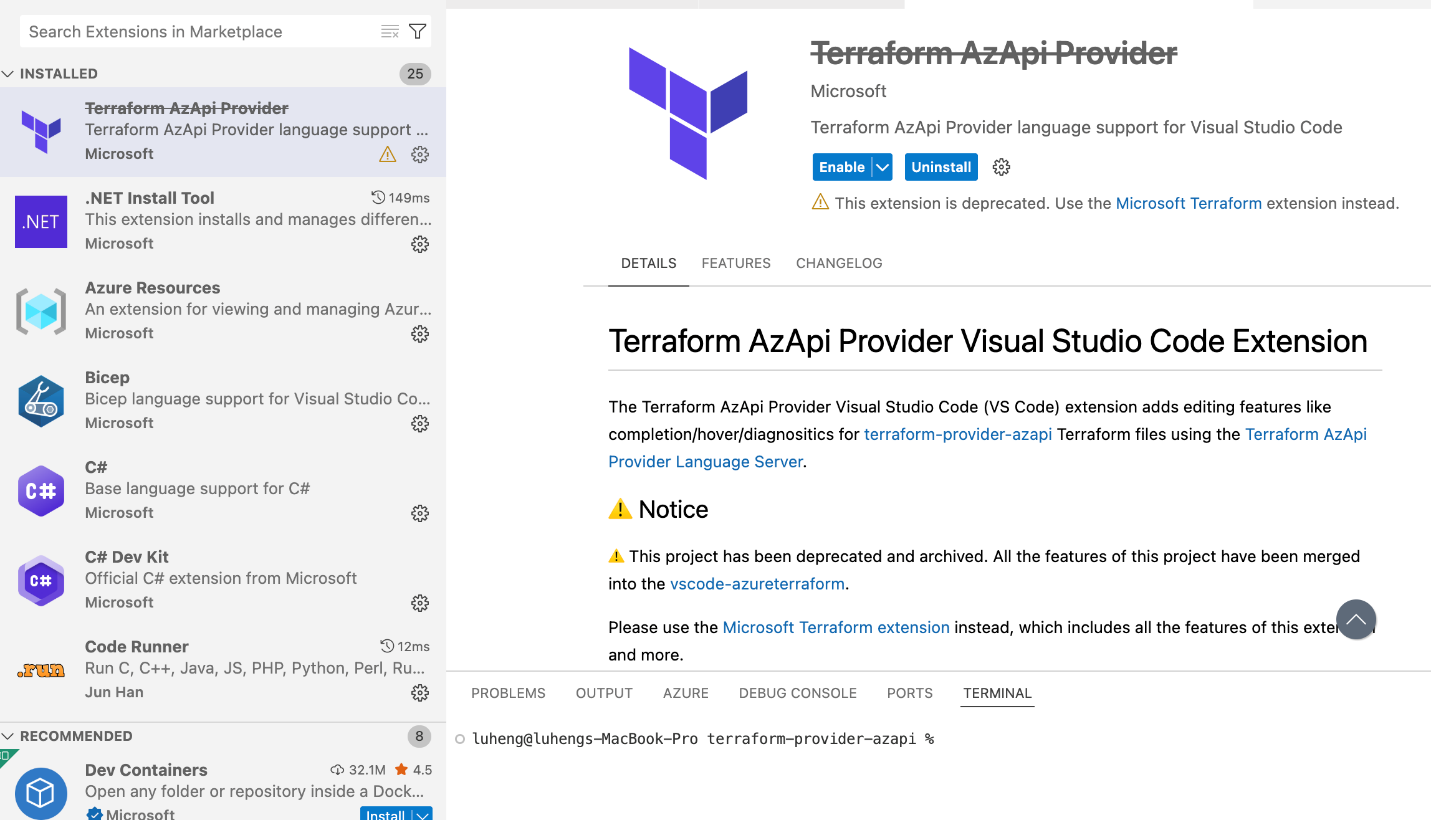Switch to the FEATURES tab
The width and height of the screenshot is (1431, 820).
(736, 263)
